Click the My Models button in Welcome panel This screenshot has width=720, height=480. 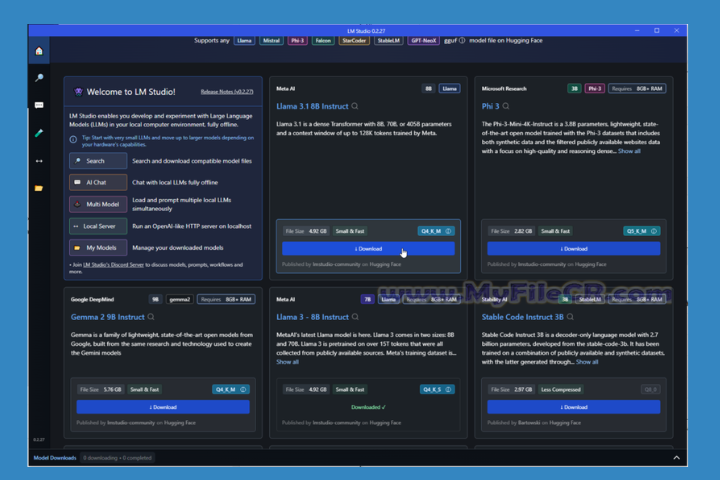click(98, 248)
